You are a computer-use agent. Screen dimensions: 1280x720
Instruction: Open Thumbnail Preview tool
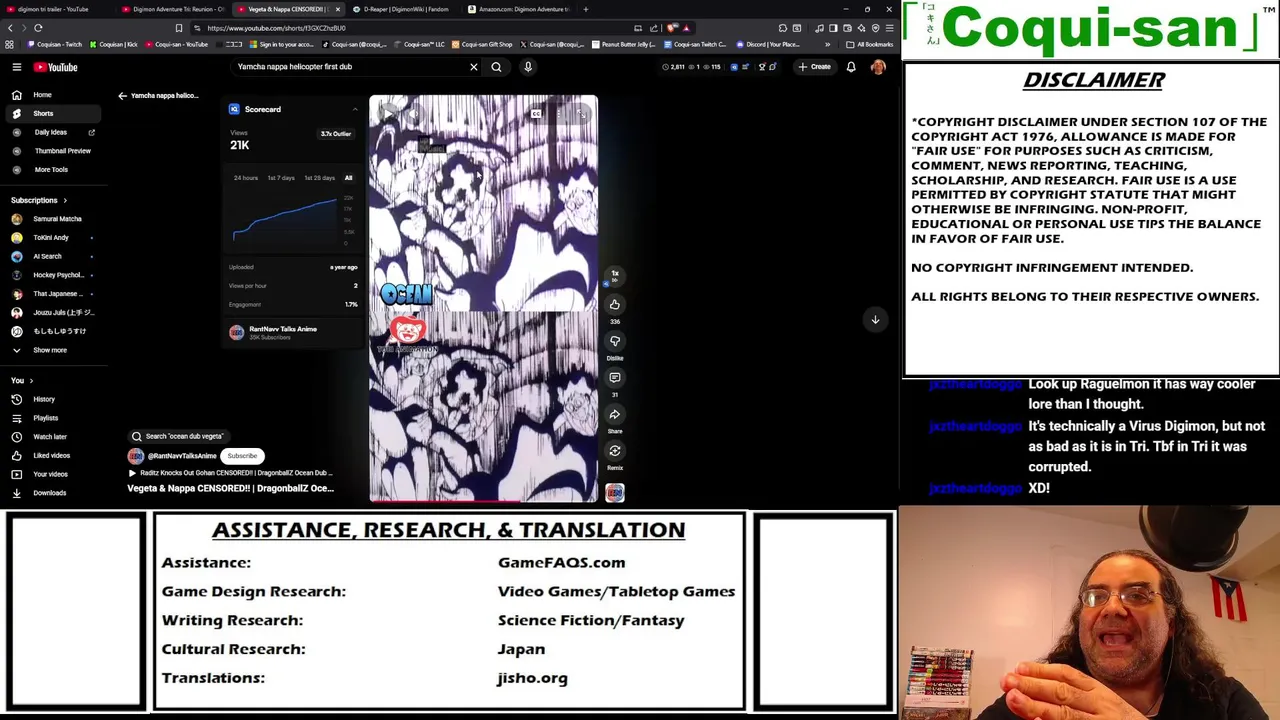[x=54, y=151]
